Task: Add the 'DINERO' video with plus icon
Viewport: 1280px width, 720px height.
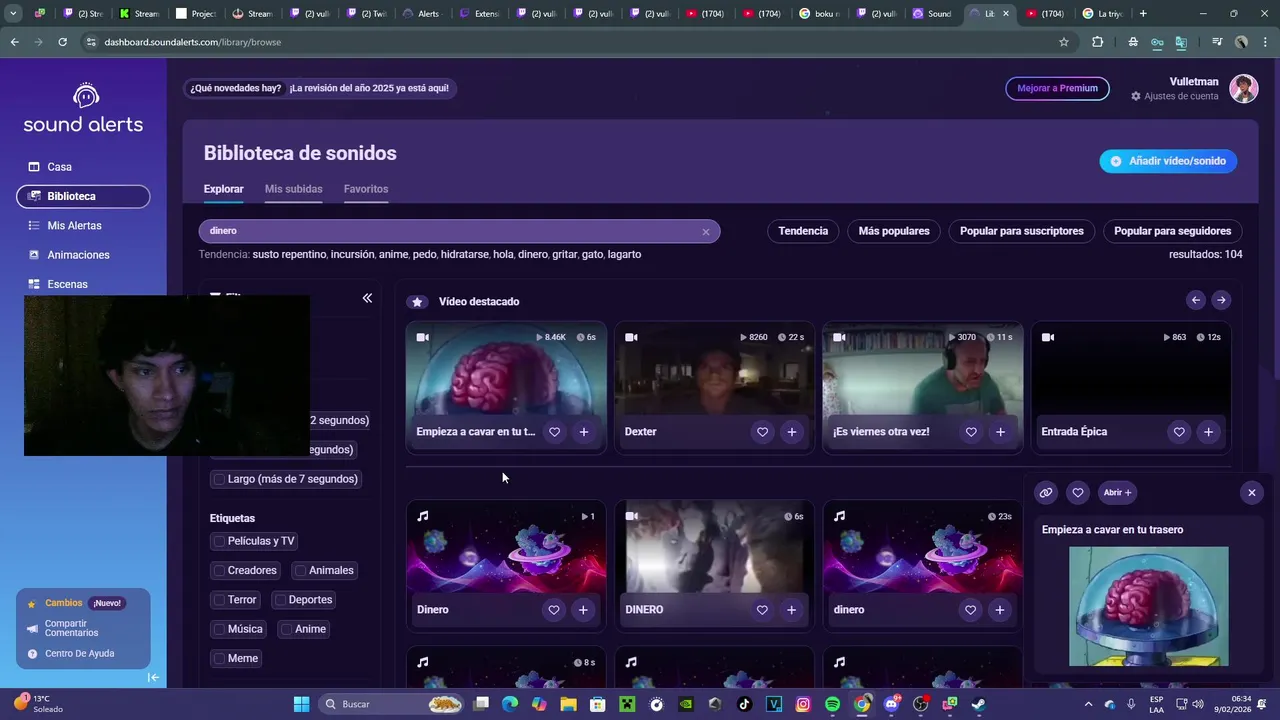Action: tap(792, 610)
